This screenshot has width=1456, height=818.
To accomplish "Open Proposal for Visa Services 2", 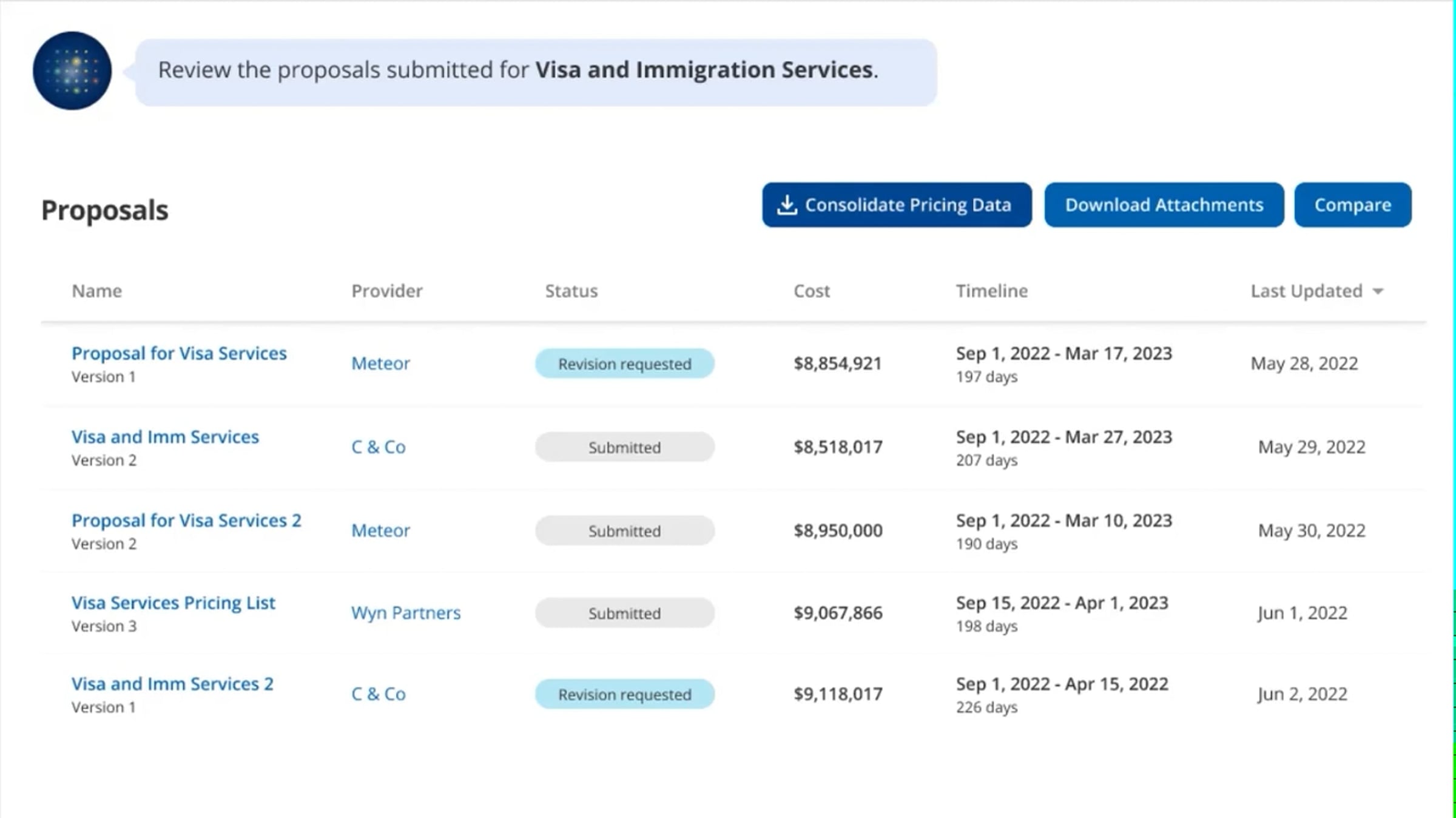I will [x=186, y=521].
